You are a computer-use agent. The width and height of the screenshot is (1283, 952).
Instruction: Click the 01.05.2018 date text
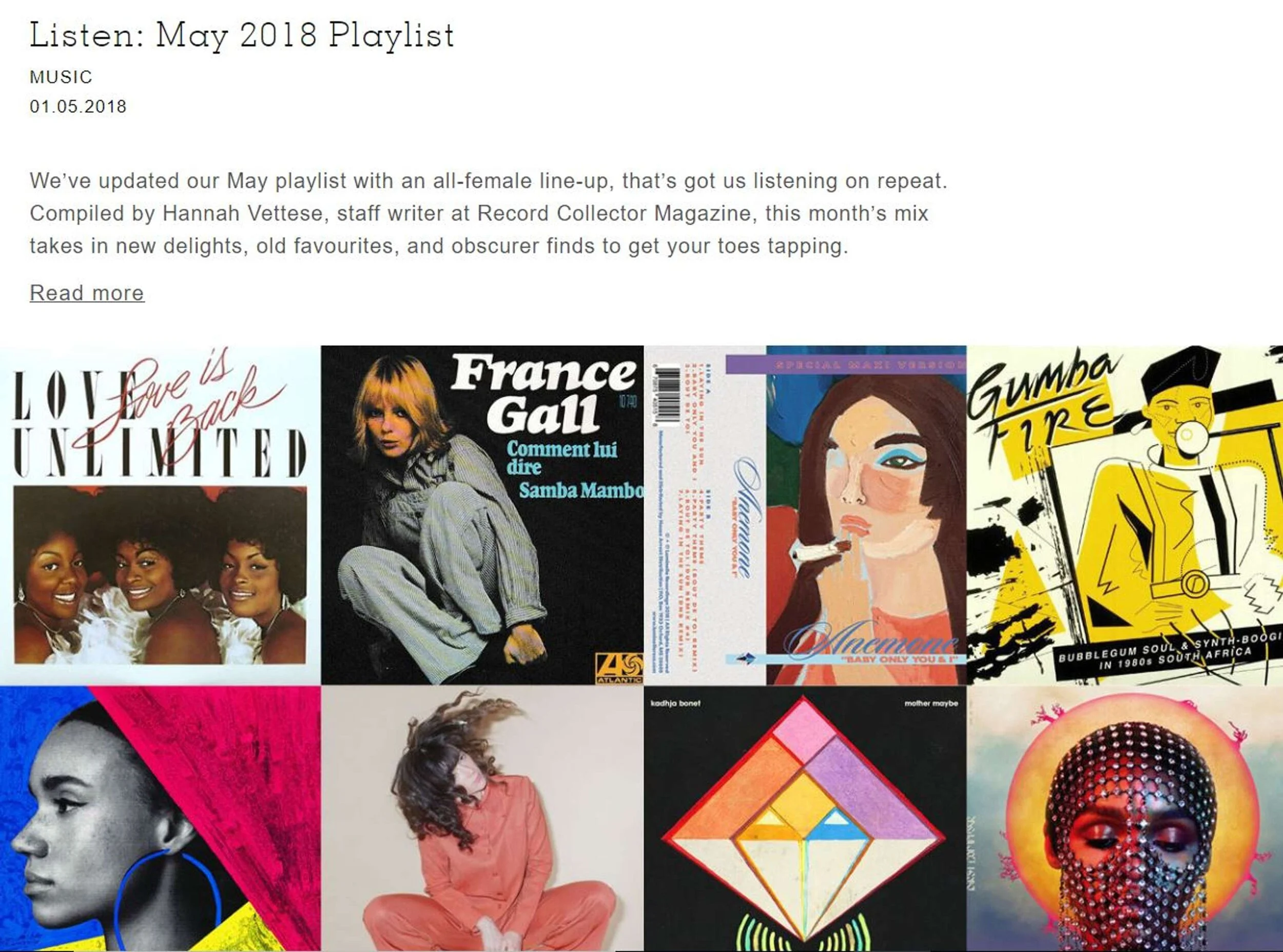pos(78,107)
